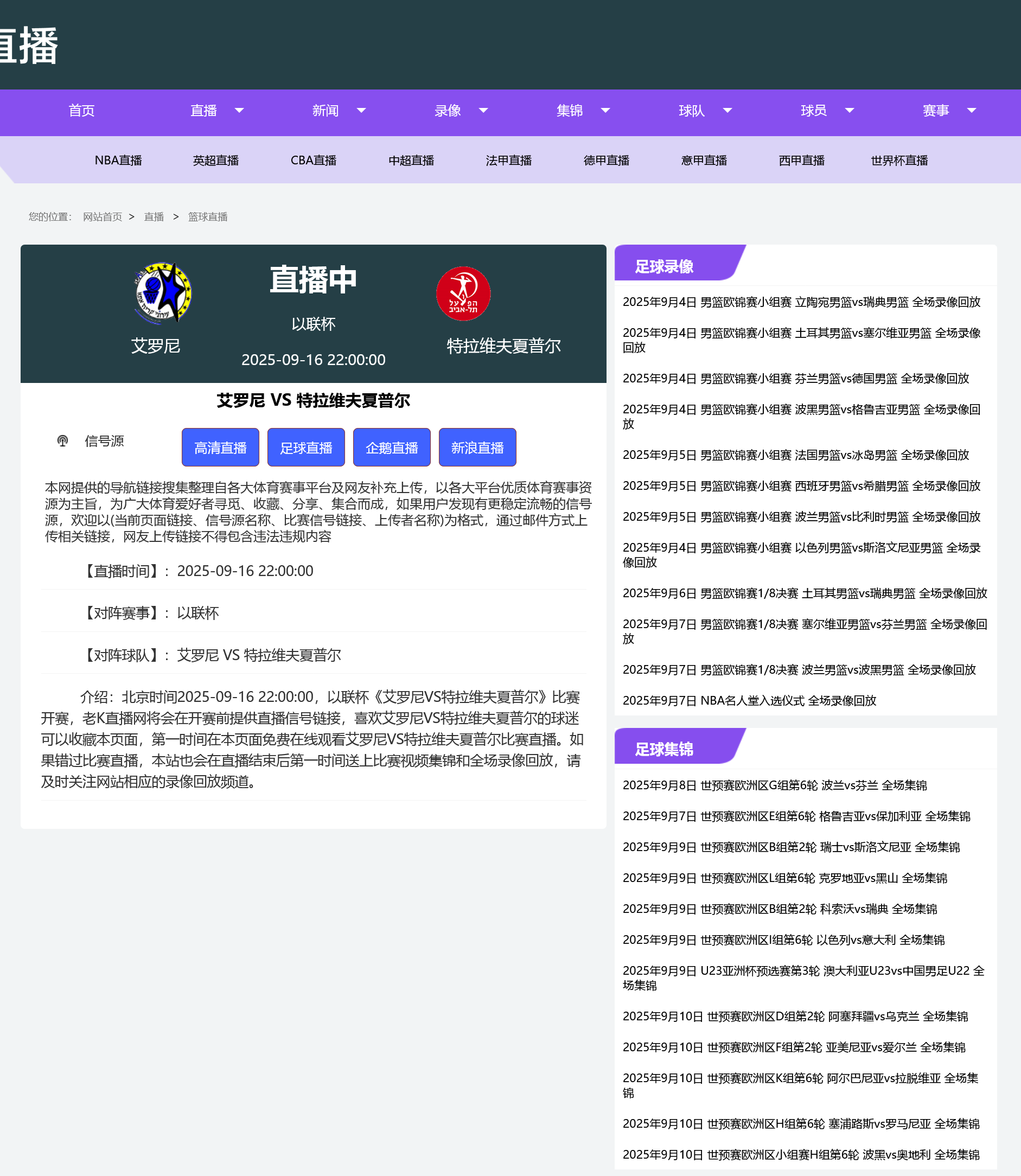Click the 艾罗尼 team logo

click(163, 293)
